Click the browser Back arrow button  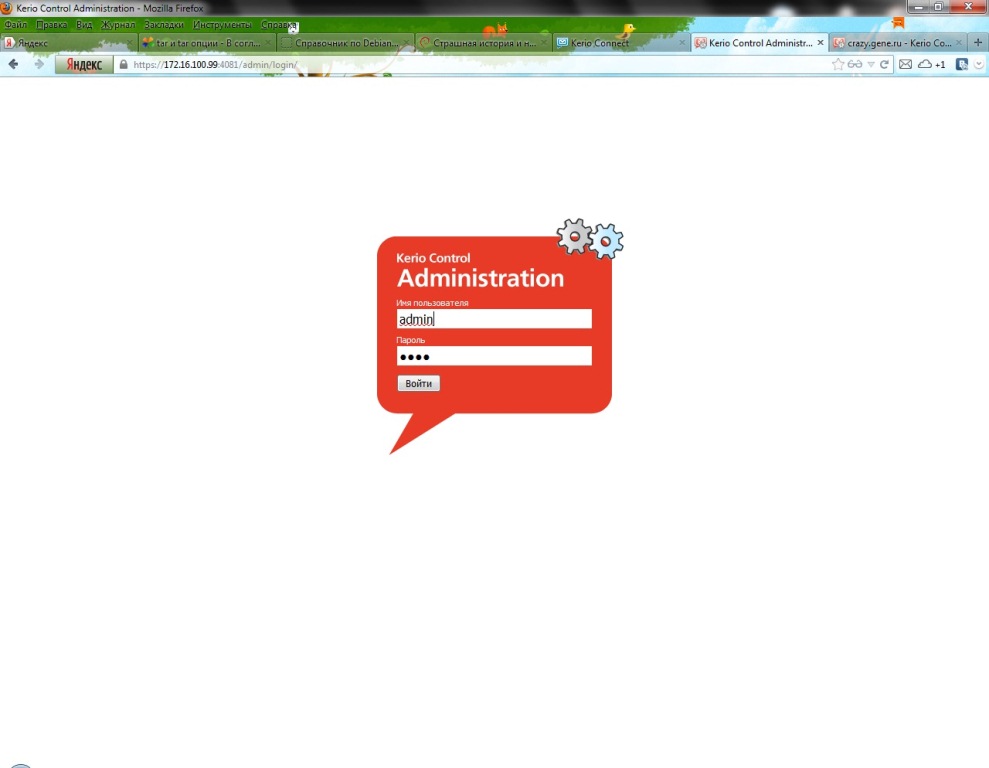coord(14,64)
